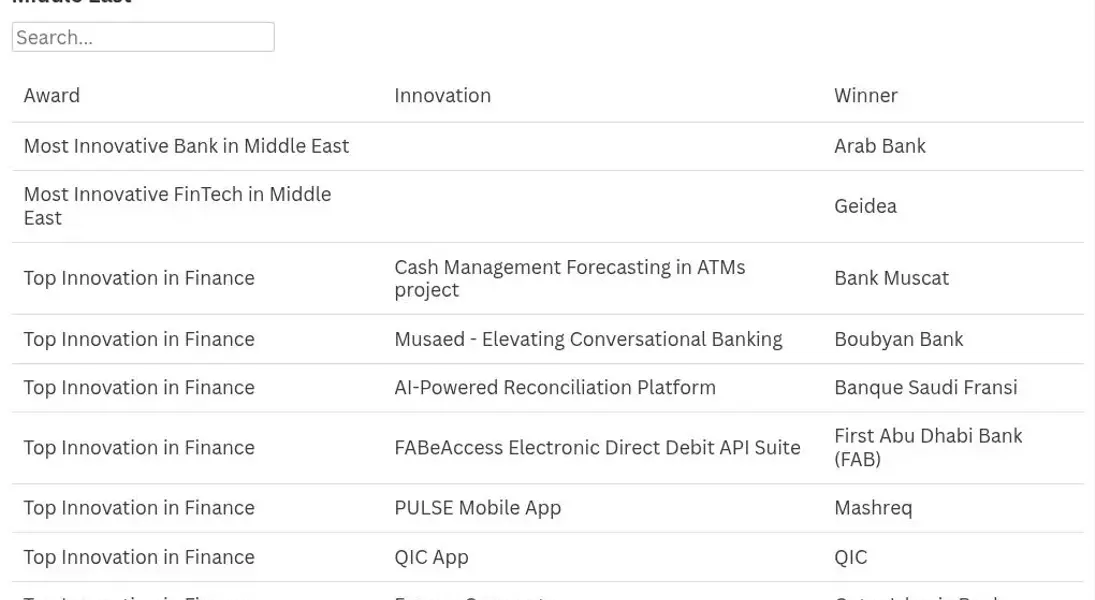This screenshot has height=600, width=1095.
Task: Click AI-Powered Reconciliation Platform innovation
Action: [555, 387]
